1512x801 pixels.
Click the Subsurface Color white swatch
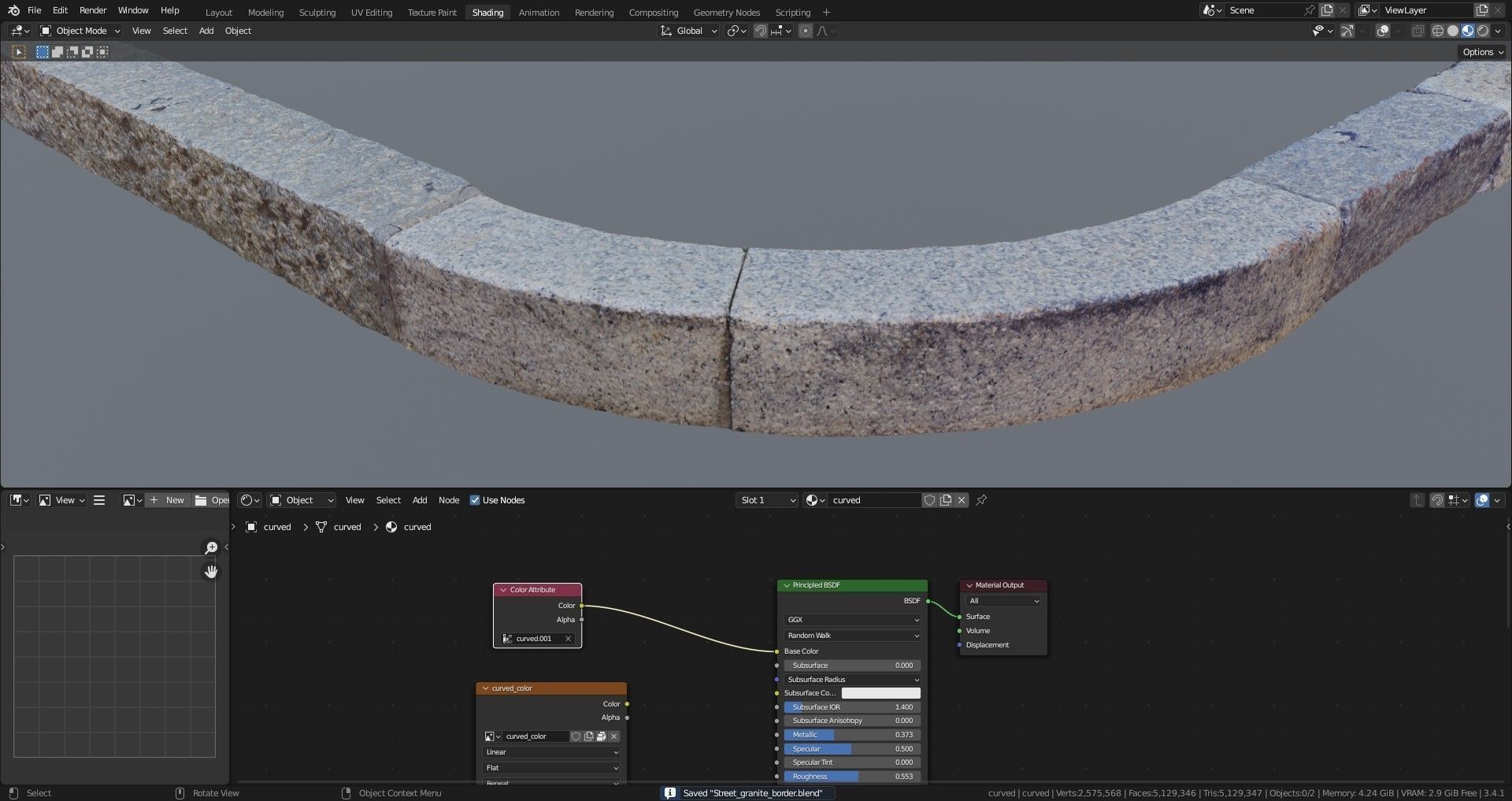click(880, 693)
